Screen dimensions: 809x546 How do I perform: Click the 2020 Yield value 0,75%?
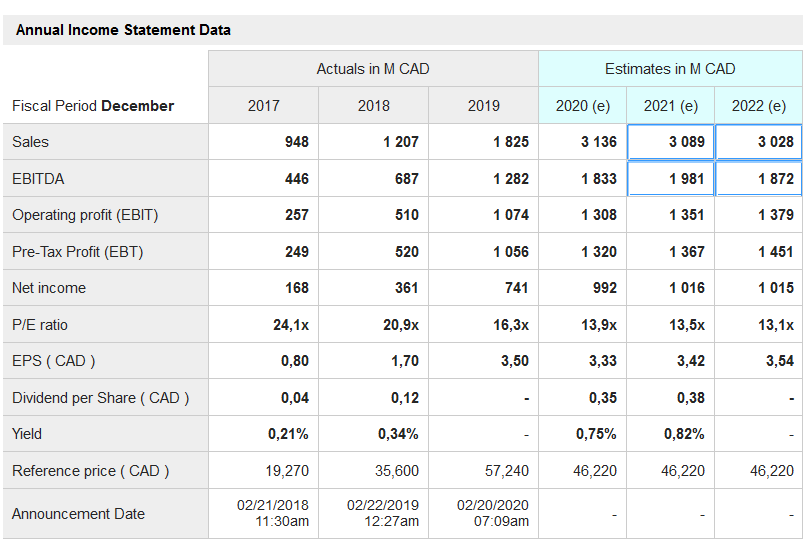click(596, 434)
